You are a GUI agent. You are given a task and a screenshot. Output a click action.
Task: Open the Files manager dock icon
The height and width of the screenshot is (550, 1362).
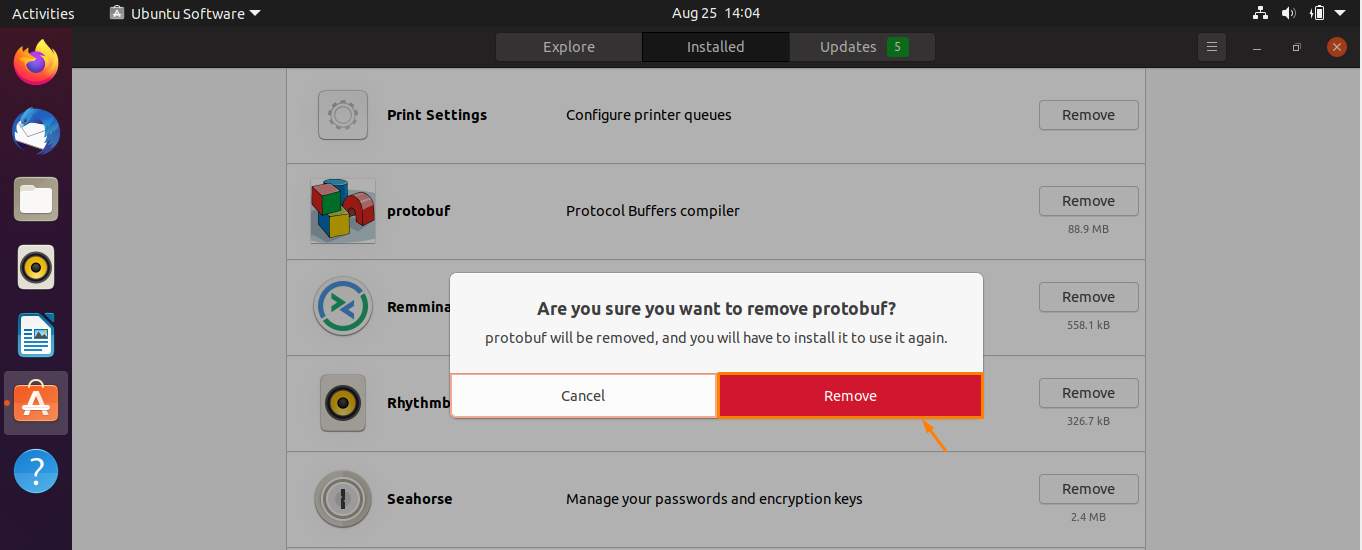point(36,199)
